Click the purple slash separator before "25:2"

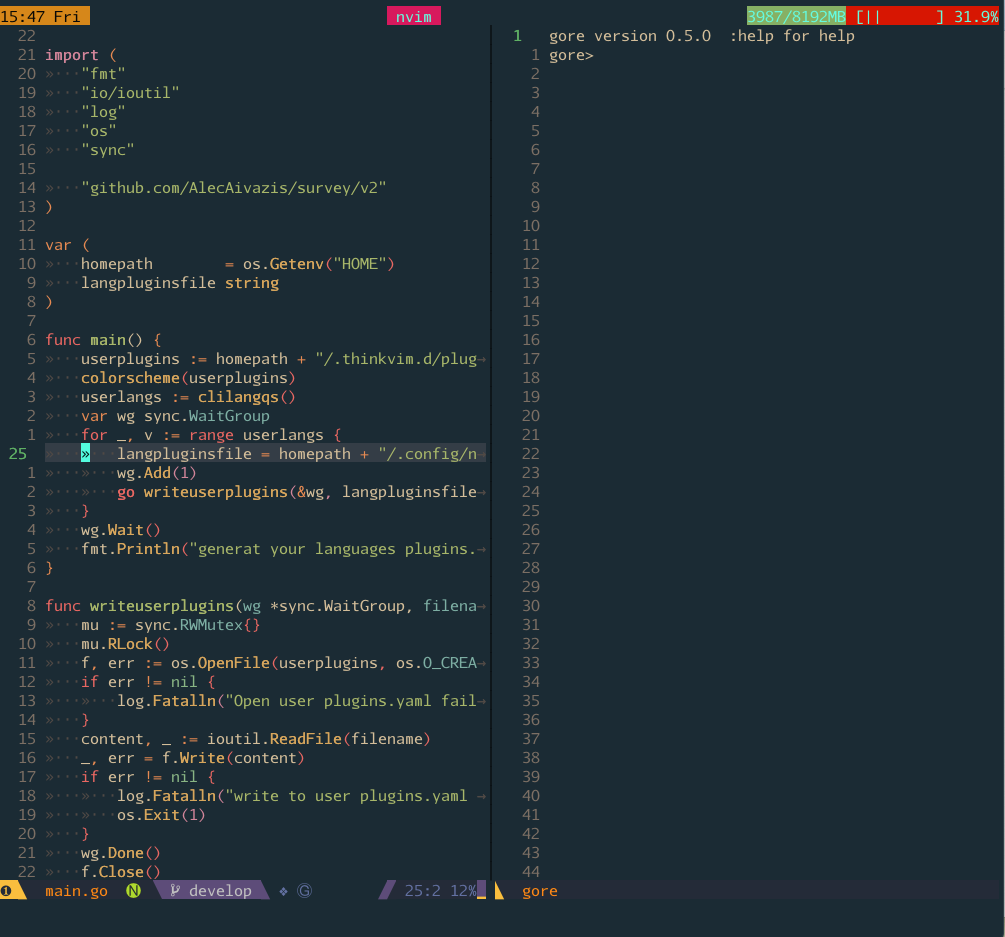[x=387, y=890]
